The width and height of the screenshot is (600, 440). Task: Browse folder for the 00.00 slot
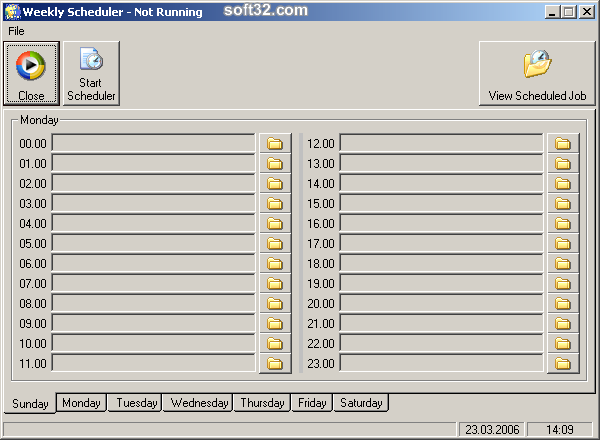pos(275,143)
